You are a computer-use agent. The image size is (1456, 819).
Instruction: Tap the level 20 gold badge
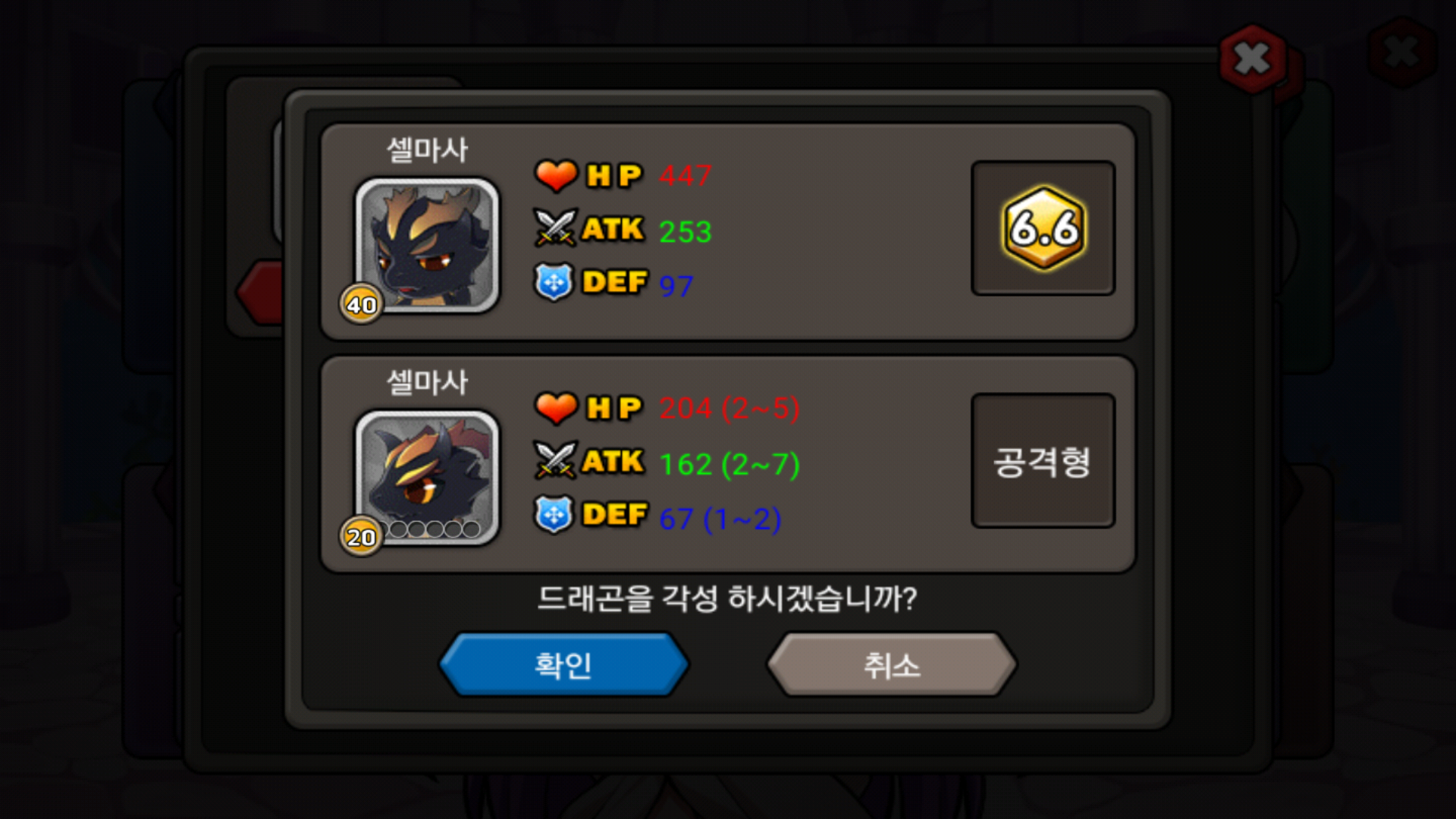(361, 536)
